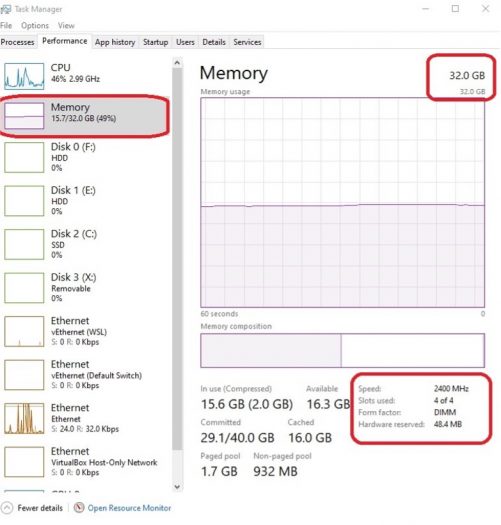Open the View menu

point(66,25)
